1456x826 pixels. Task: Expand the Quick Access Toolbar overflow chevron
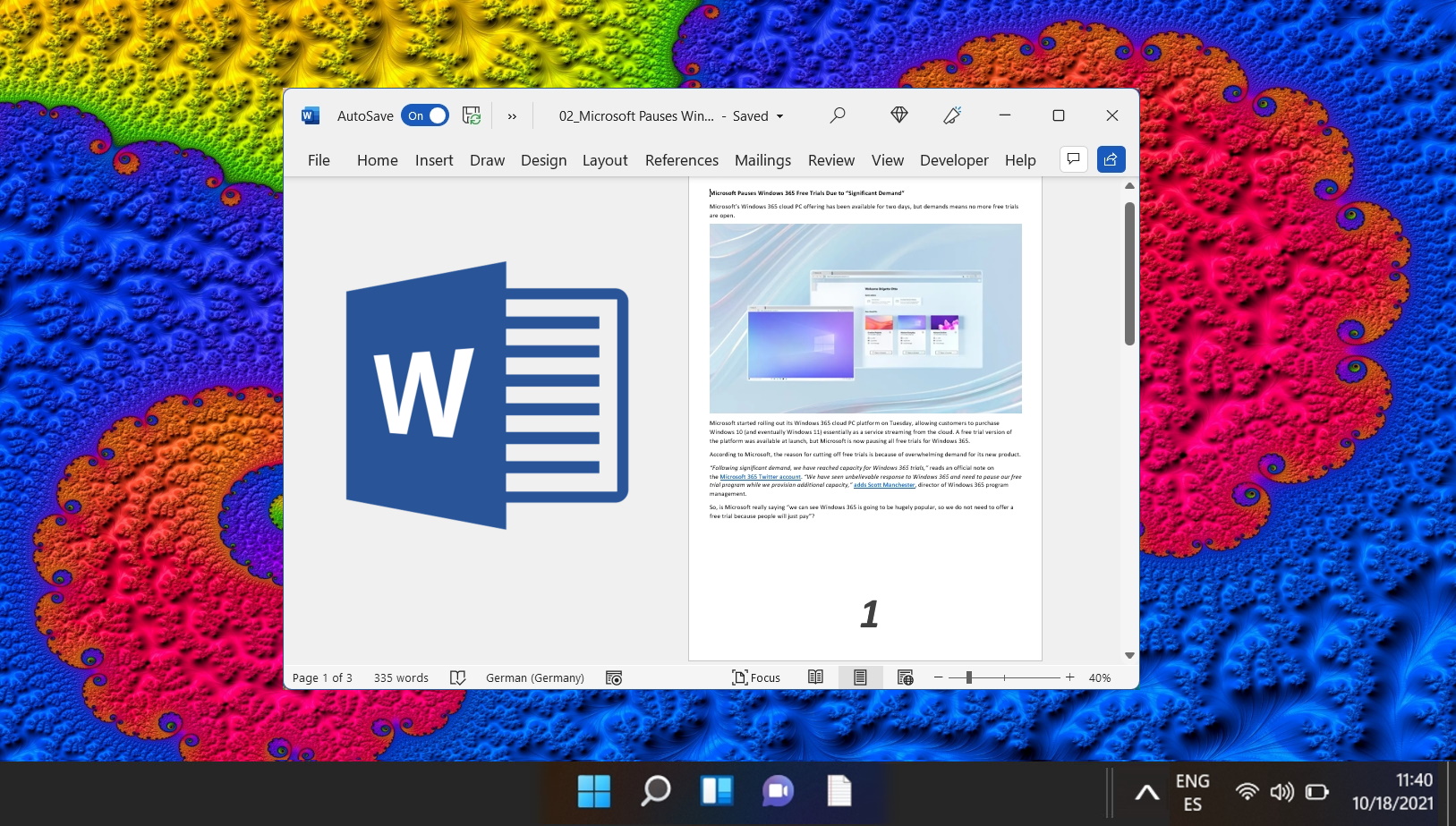pyautogui.click(x=512, y=116)
